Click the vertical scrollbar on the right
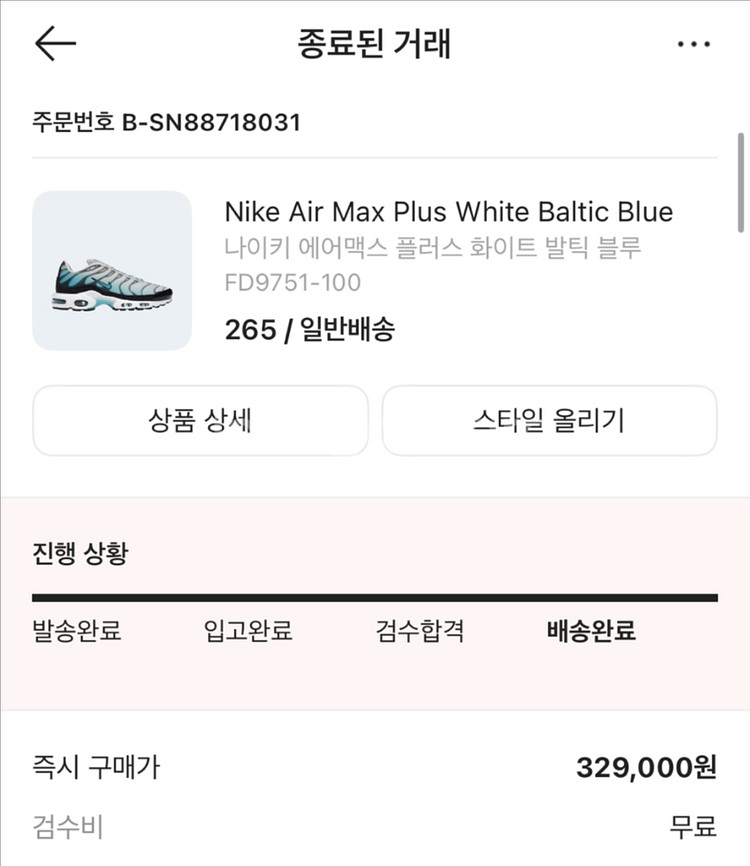This screenshot has height=866, width=750. [741, 182]
